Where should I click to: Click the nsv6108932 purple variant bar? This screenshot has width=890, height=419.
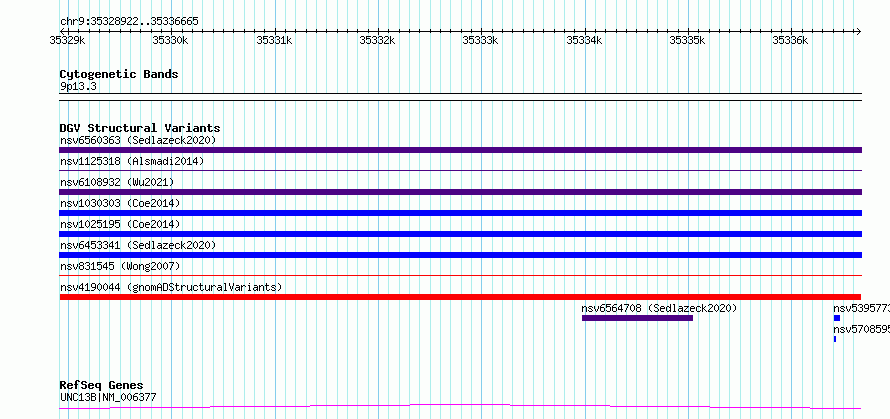460,192
